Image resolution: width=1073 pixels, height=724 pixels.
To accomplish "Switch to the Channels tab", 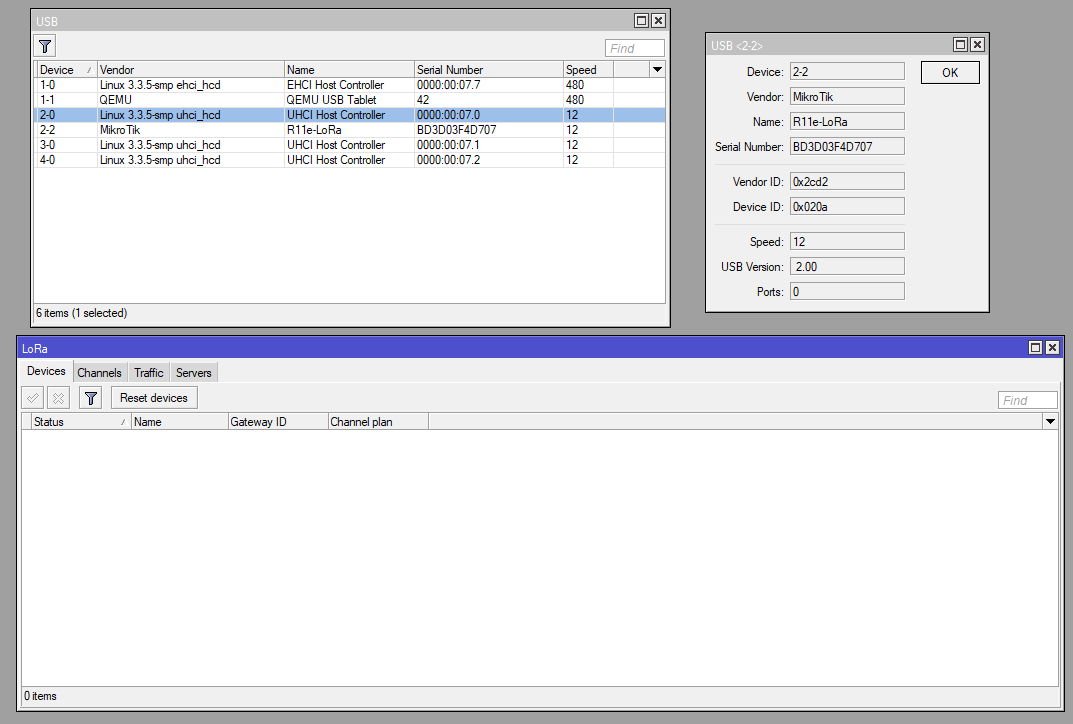I will [x=99, y=373].
